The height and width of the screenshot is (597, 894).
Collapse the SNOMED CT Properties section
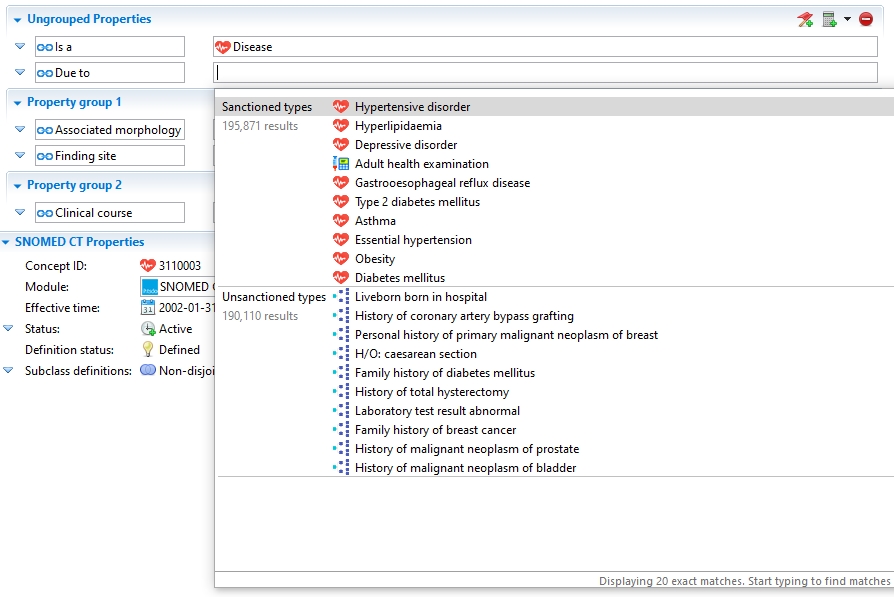[x=6, y=242]
